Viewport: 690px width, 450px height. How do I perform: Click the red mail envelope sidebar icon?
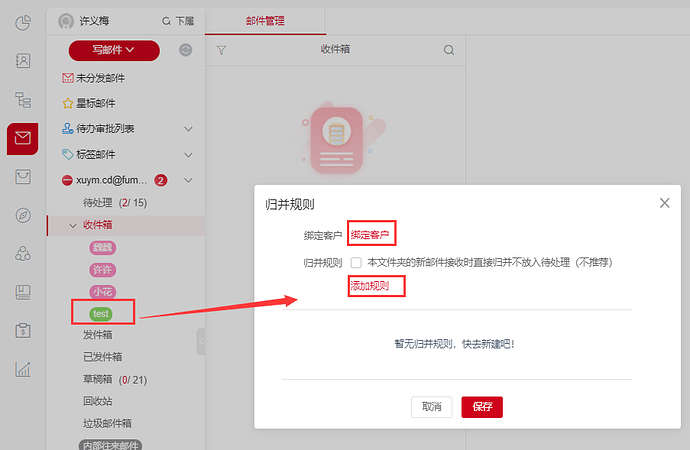(x=22, y=138)
